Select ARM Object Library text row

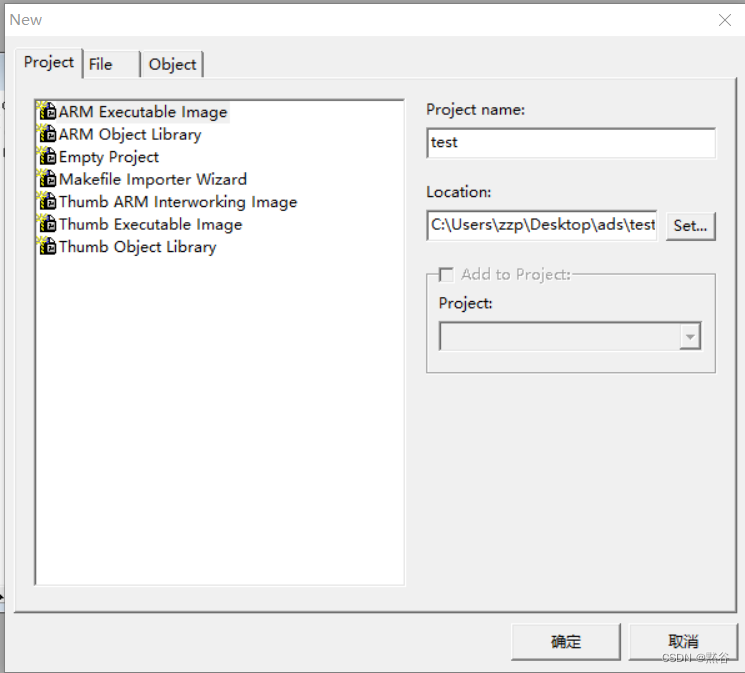[130, 135]
